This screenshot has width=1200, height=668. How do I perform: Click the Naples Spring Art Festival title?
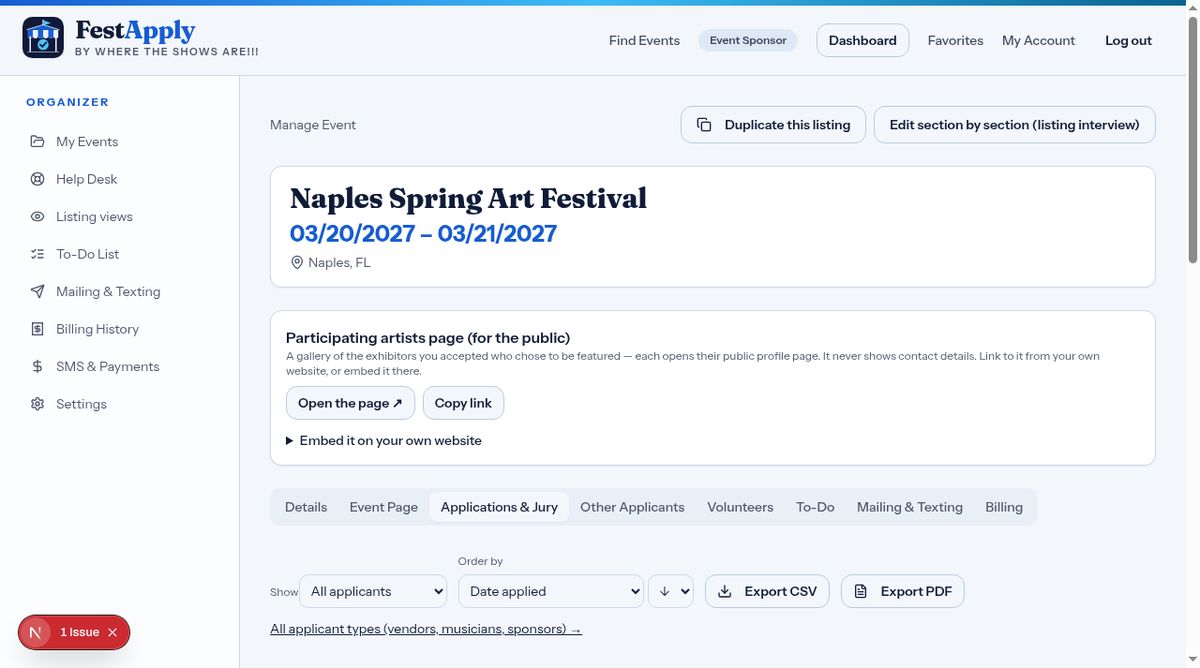[468, 198]
